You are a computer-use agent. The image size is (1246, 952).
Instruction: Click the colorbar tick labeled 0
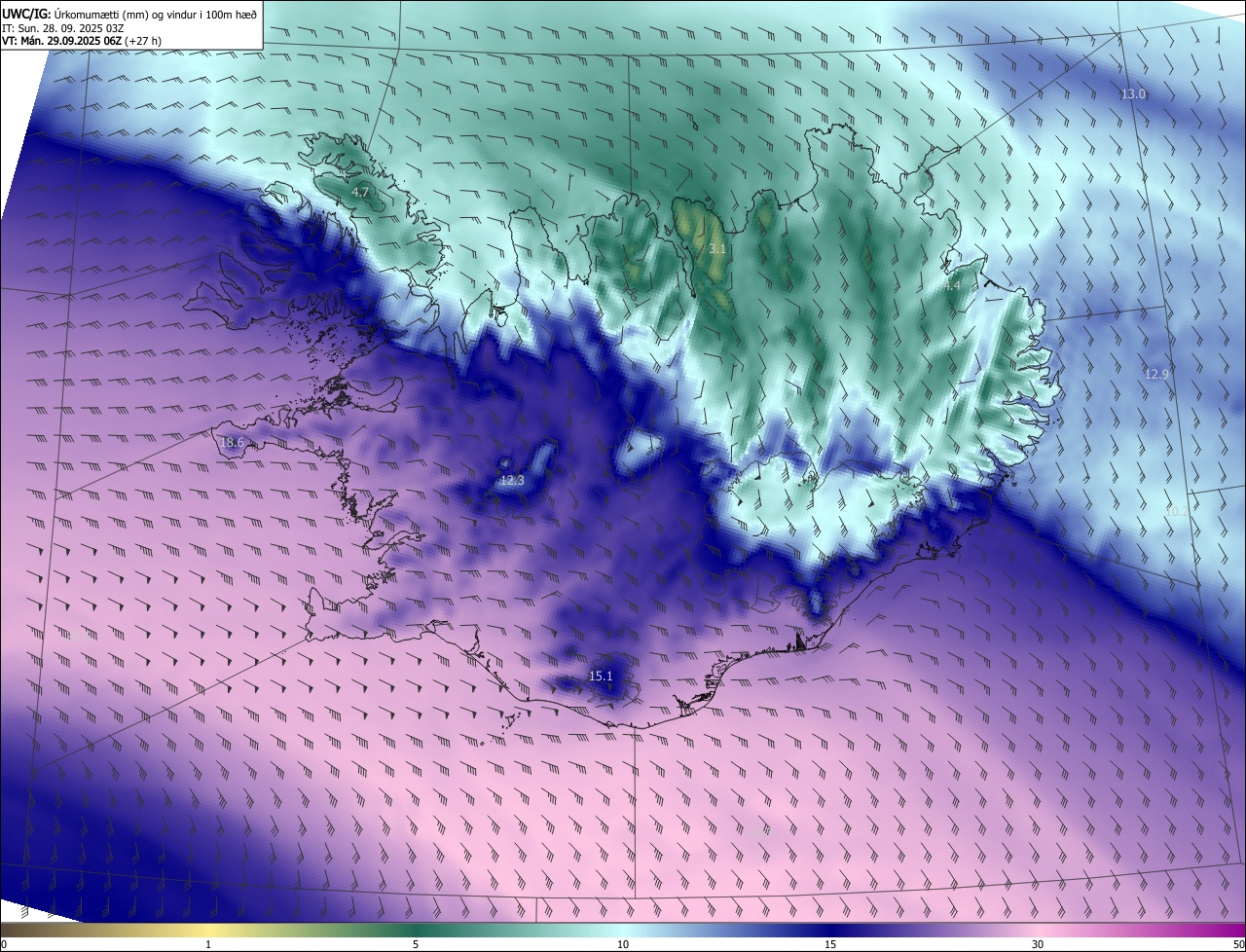click(x=4, y=944)
